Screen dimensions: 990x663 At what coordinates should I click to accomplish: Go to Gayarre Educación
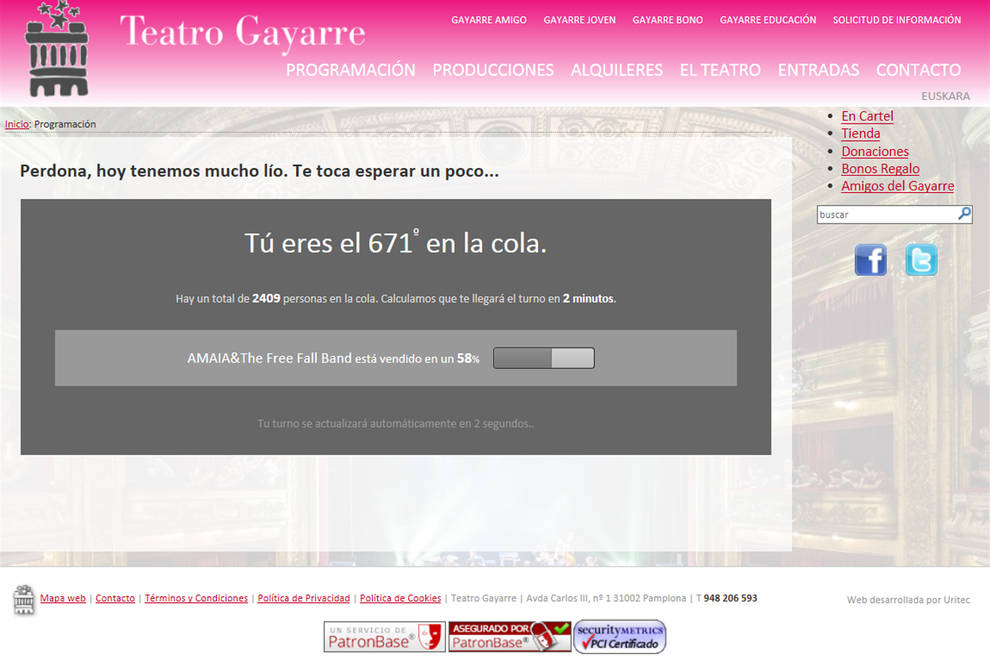coord(768,20)
